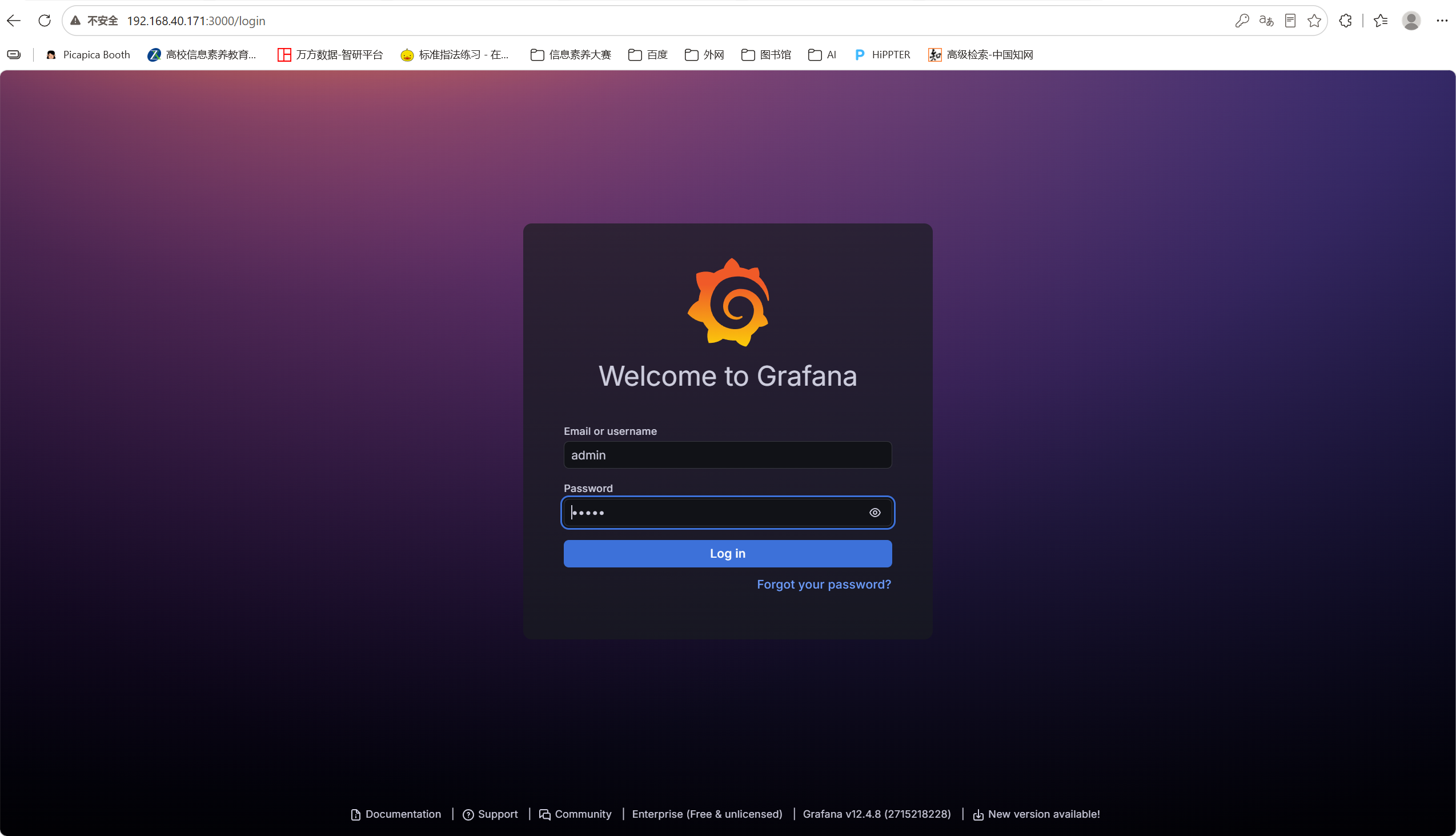
Task: Click the not-secure warning icon in address bar
Action: click(x=75, y=21)
